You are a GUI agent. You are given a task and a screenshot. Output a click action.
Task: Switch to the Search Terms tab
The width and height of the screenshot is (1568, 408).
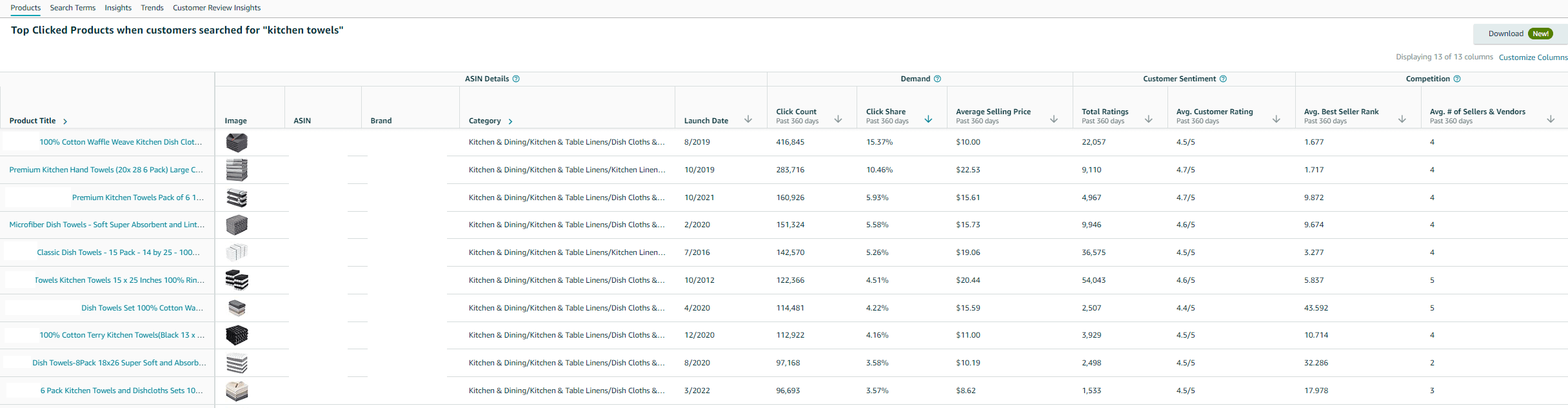[73, 8]
